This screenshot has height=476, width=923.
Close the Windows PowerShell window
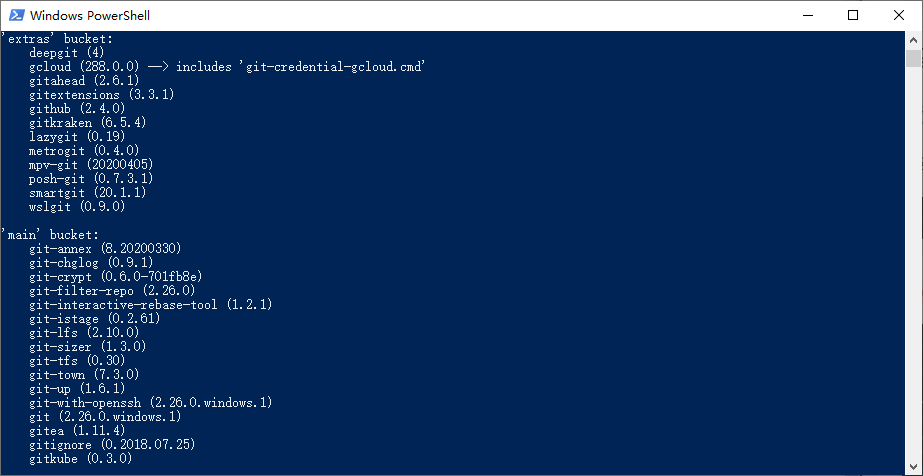(899, 15)
